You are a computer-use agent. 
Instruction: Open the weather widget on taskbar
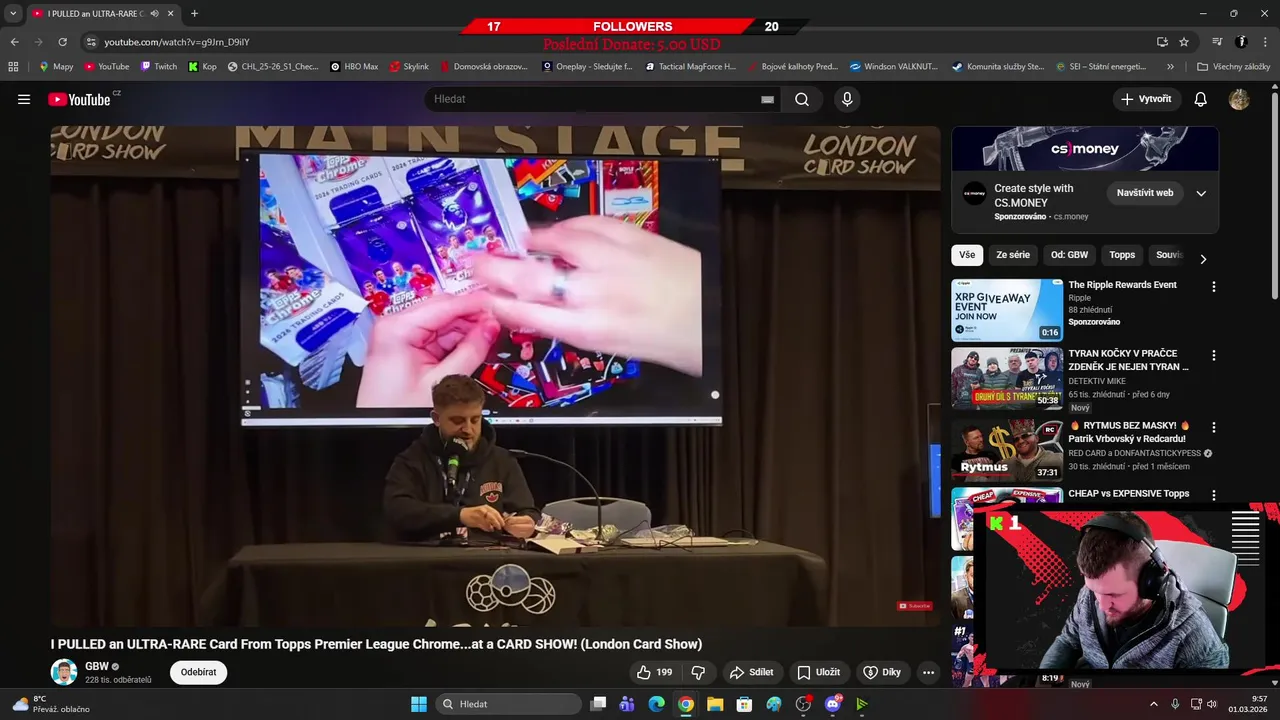(x=50, y=704)
